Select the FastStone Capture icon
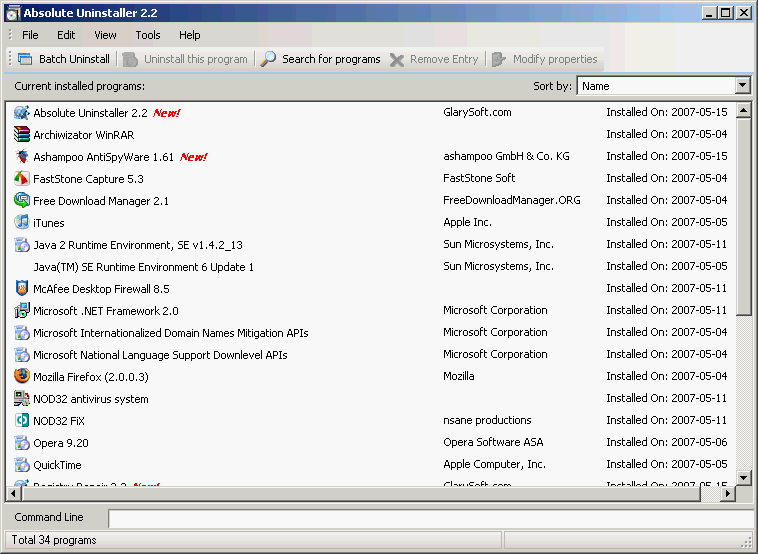Viewport: 758px width, 554px height. [x=22, y=178]
